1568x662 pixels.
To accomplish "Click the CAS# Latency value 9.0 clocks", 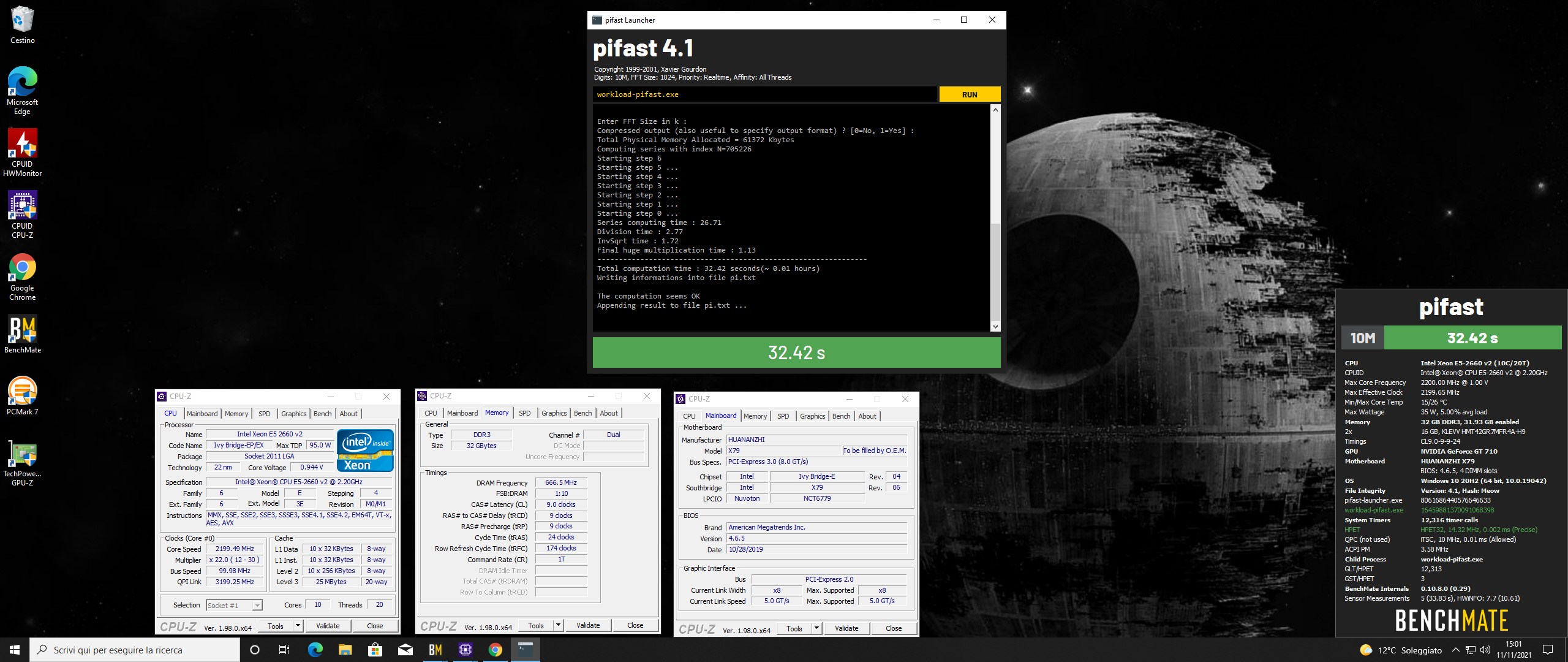I will tap(561, 504).
